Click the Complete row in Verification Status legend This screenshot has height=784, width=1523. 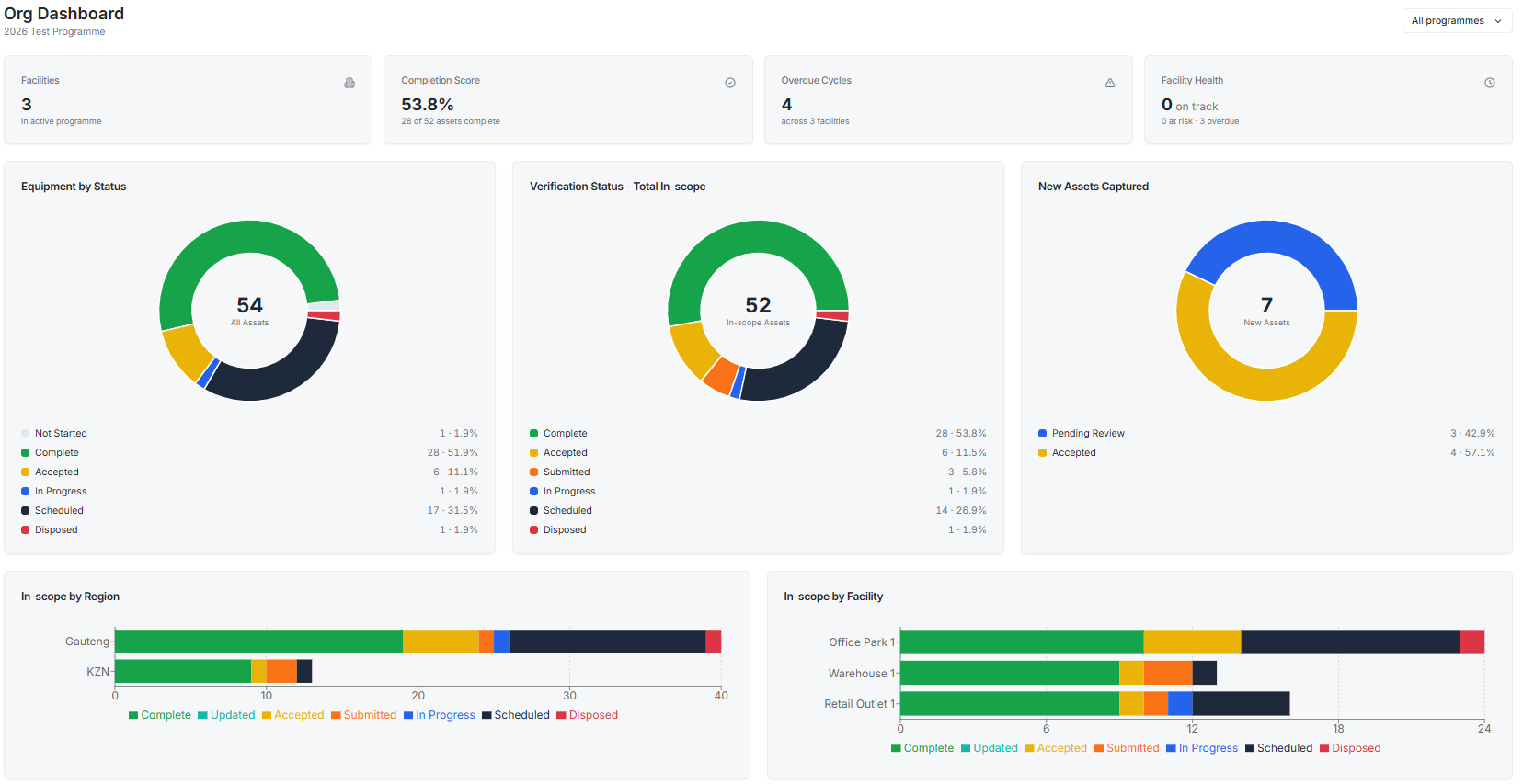(x=758, y=434)
